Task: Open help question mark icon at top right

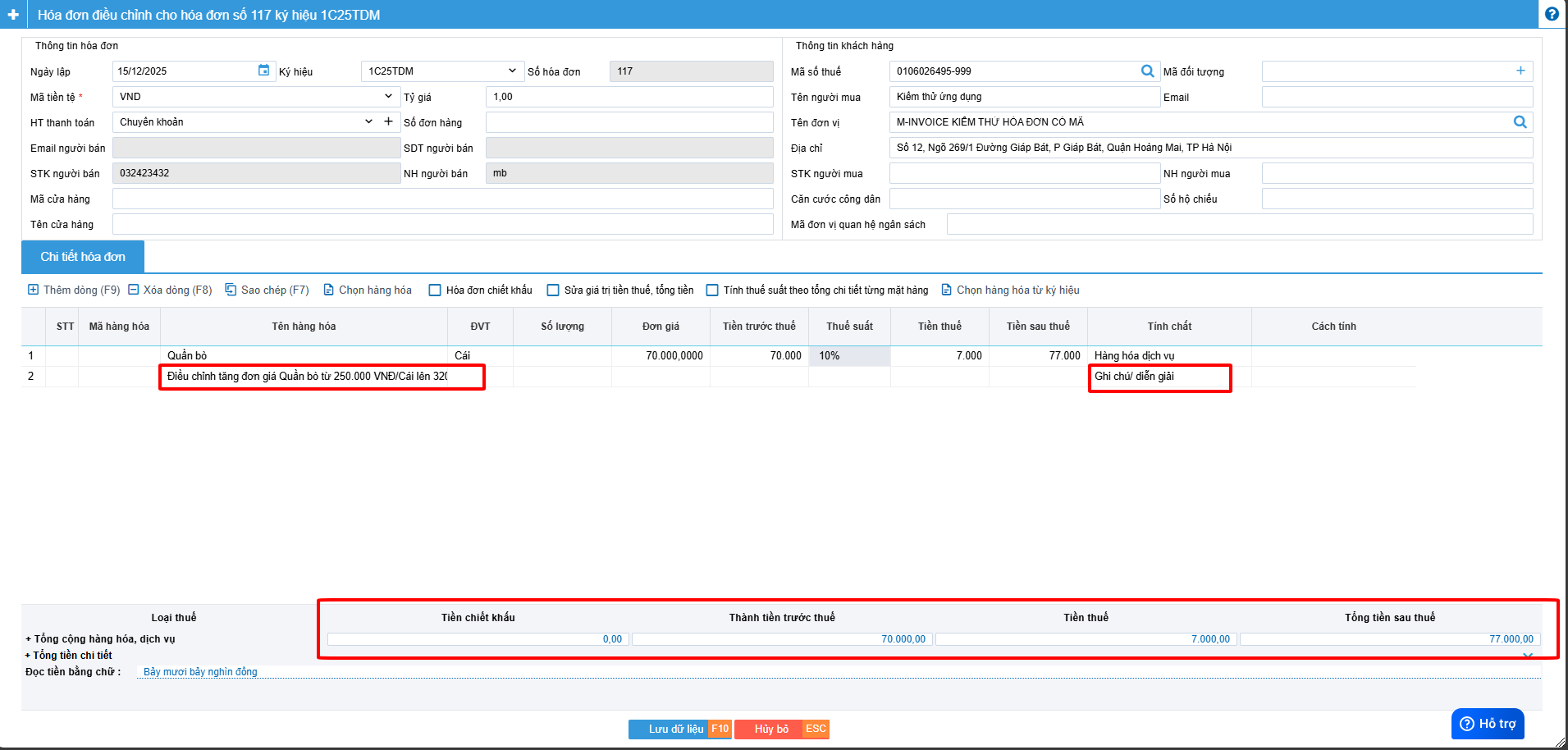Action: tap(1552, 14)
